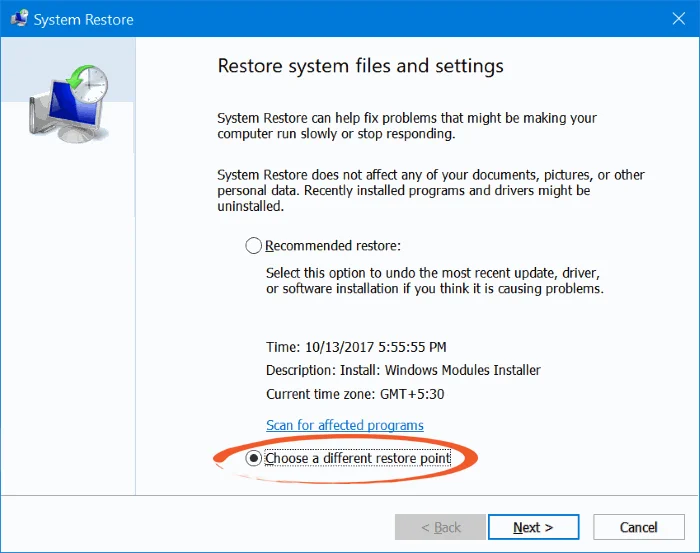
Task: Click the Time: 10/13/2017 5:55:55 PM text
Action: 356,347
